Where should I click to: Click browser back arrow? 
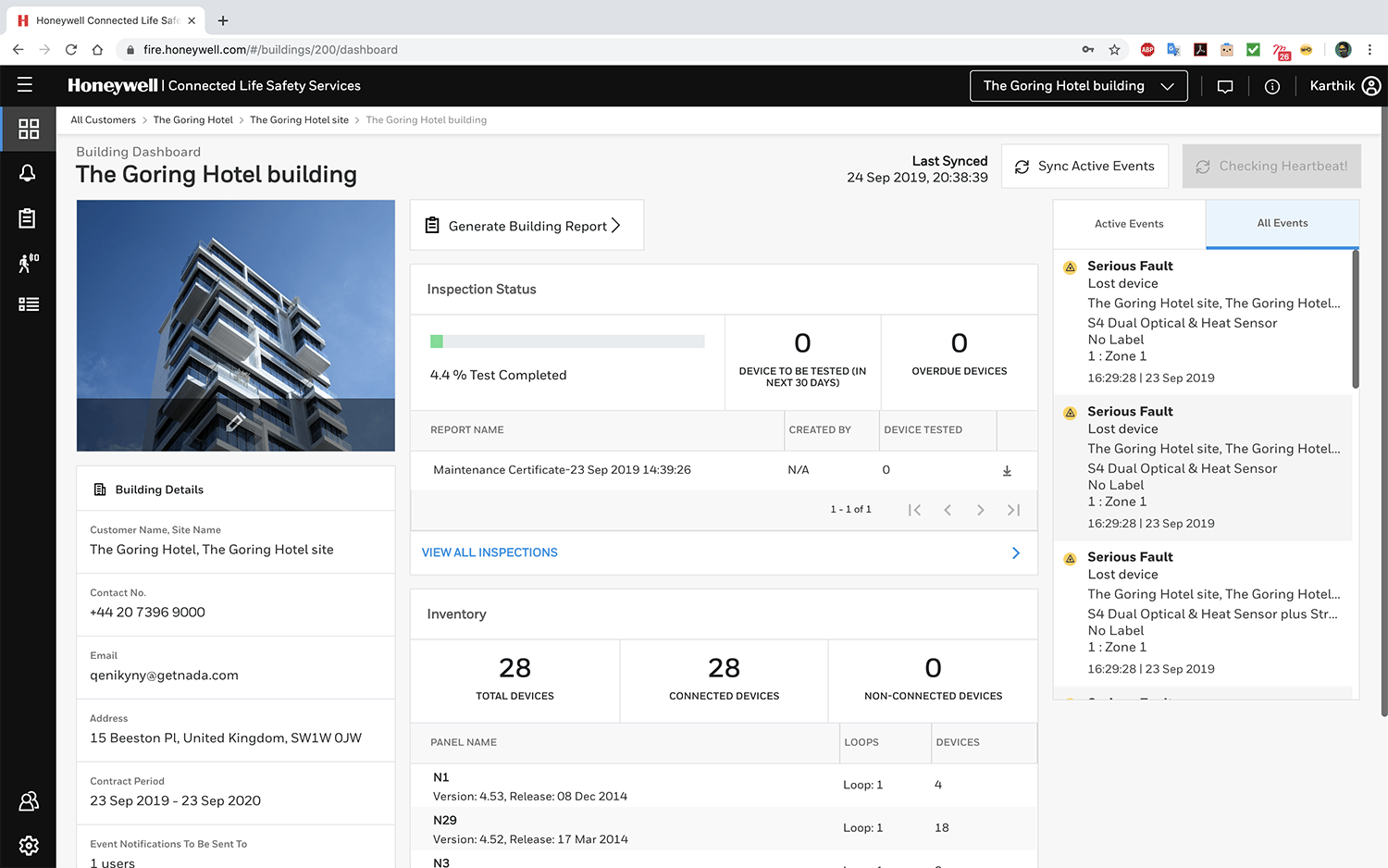(x=18, y=49)
